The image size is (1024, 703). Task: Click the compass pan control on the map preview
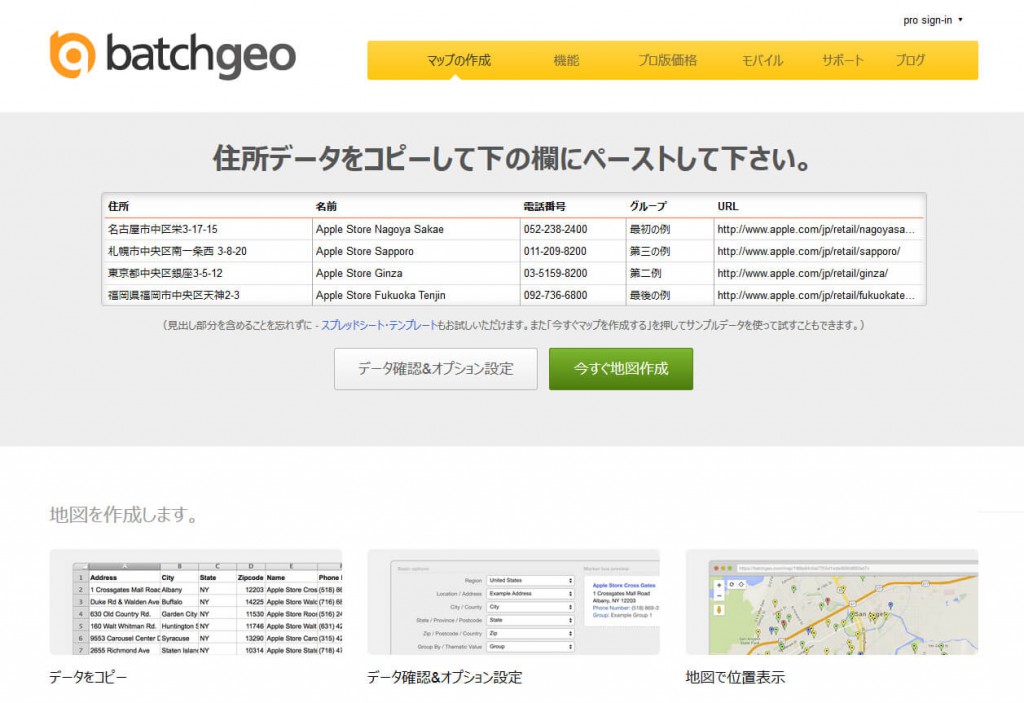pyautogui.click(x=740, y=584)
